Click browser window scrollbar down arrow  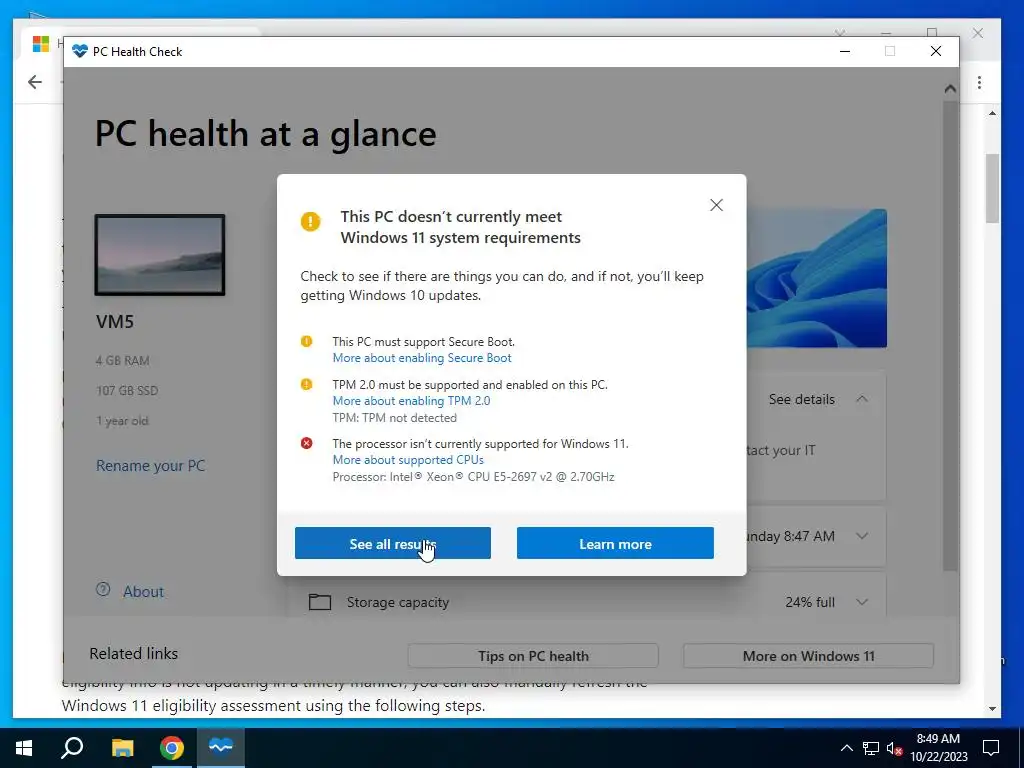[x=993, y=709]
